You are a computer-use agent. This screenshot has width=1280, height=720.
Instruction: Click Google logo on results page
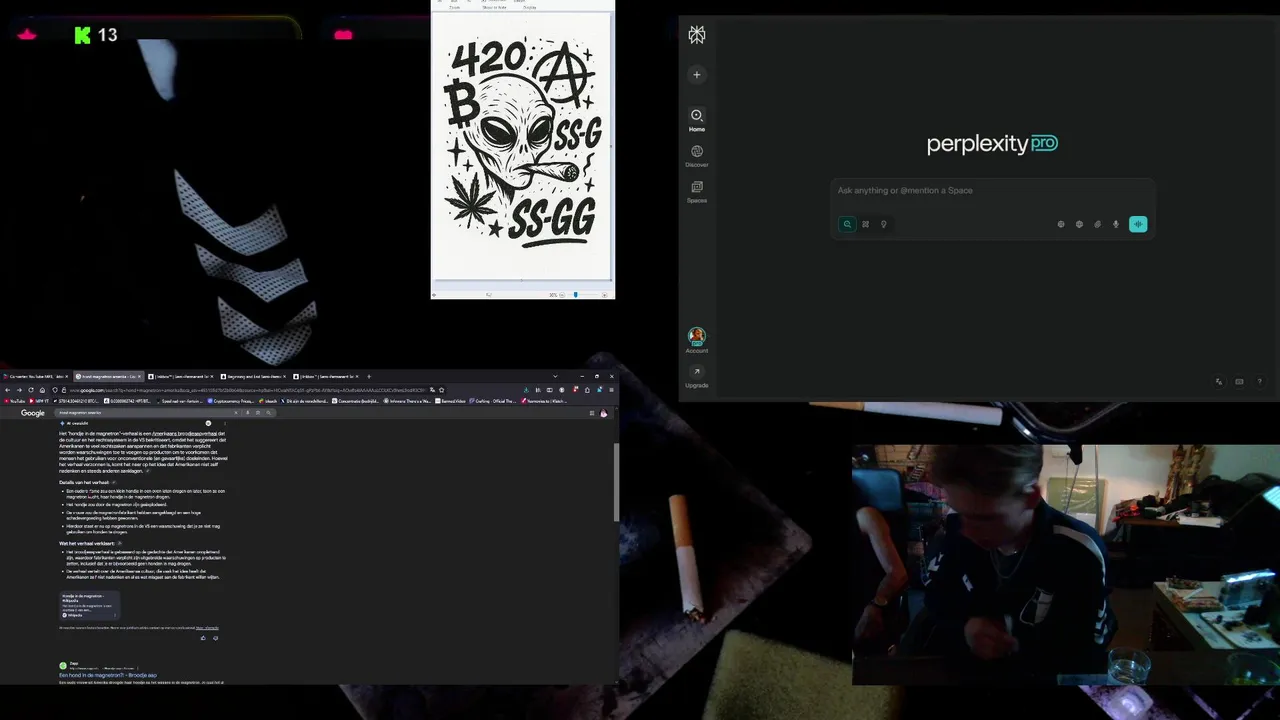pos(33,413)
